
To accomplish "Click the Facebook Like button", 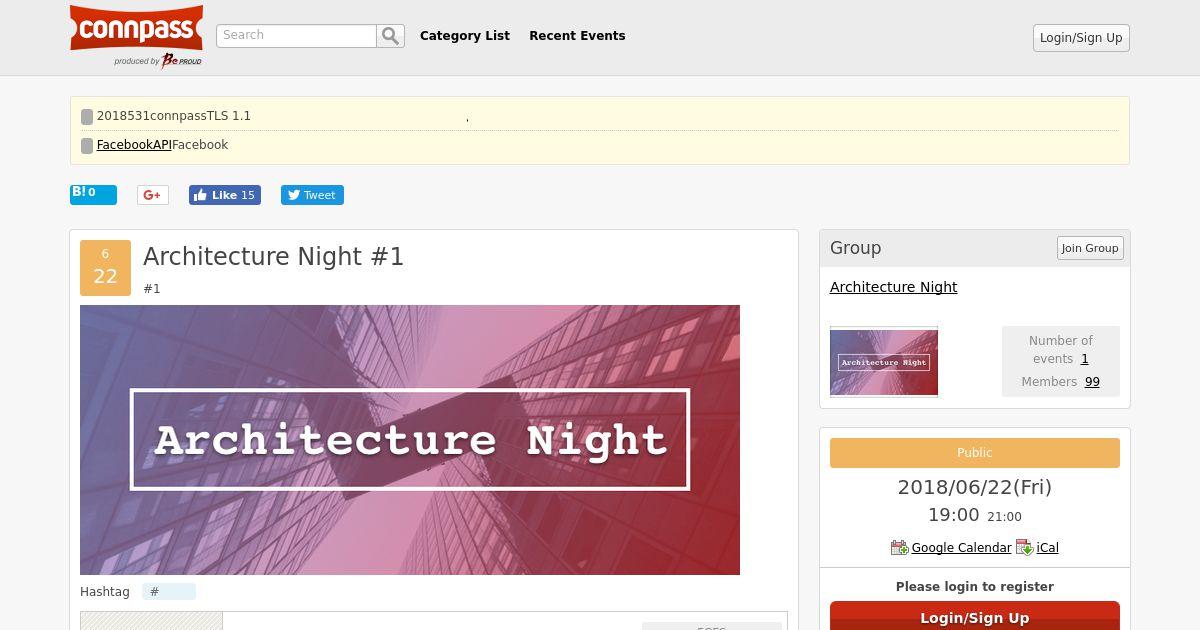I will tap(225, 195).
